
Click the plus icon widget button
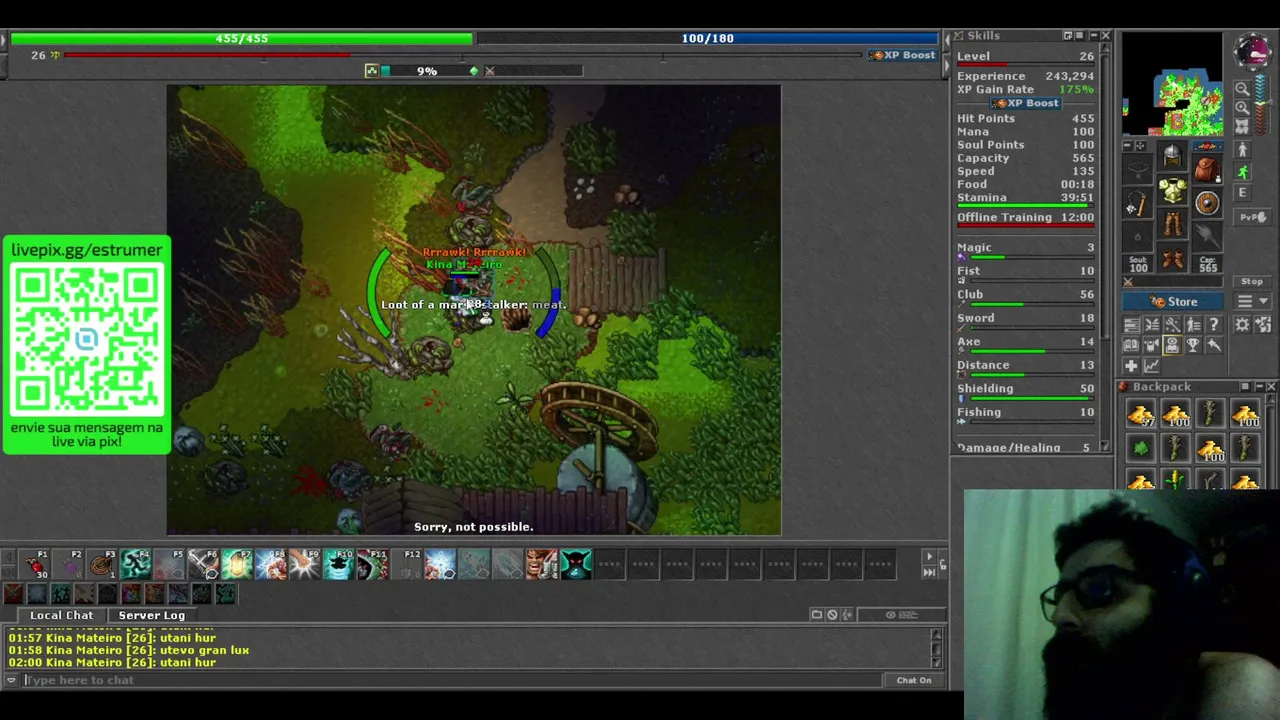(x=1131, y=366)
